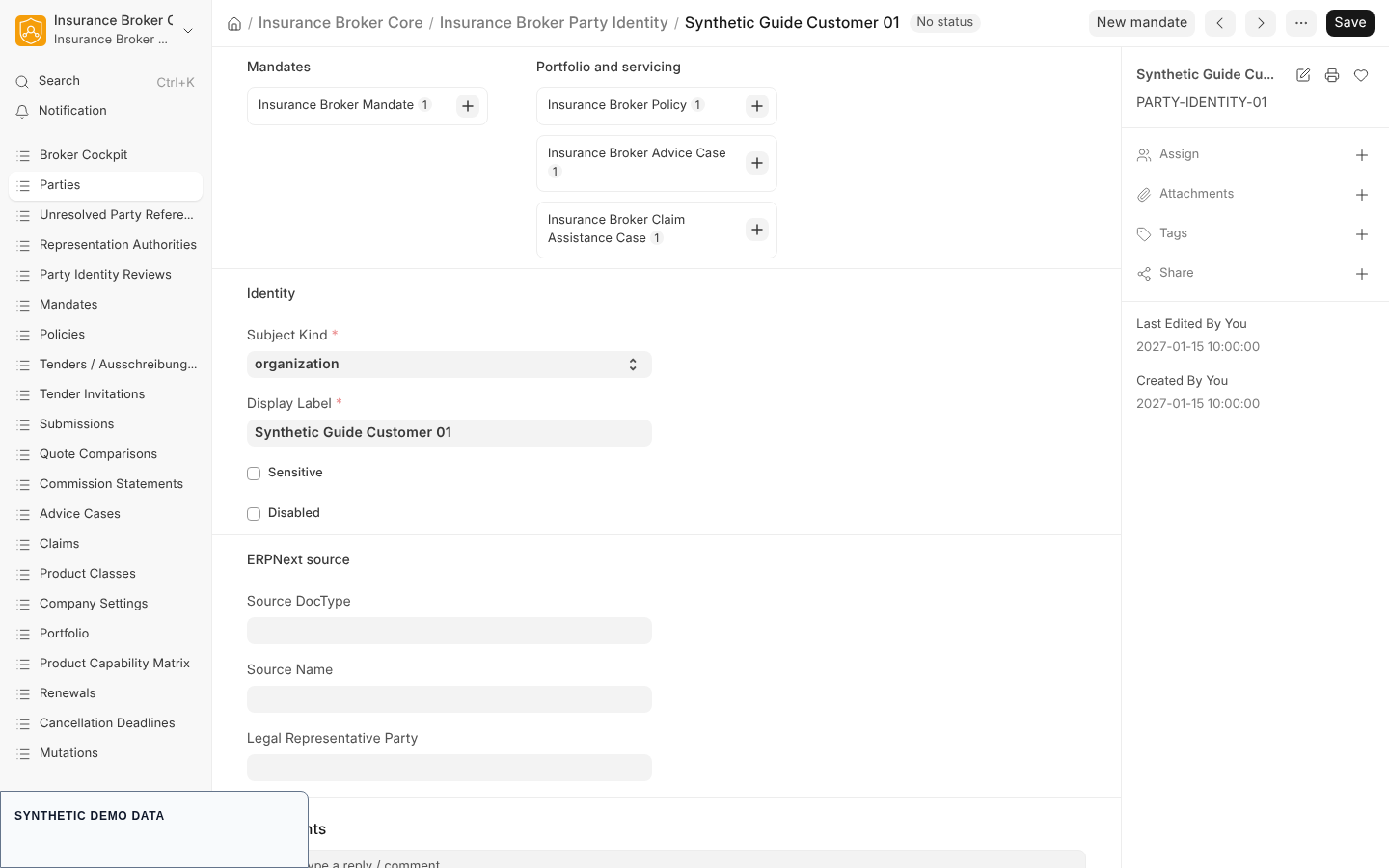Click the print icon
The image size is (1389, 868).
(x=1332, y=75)
